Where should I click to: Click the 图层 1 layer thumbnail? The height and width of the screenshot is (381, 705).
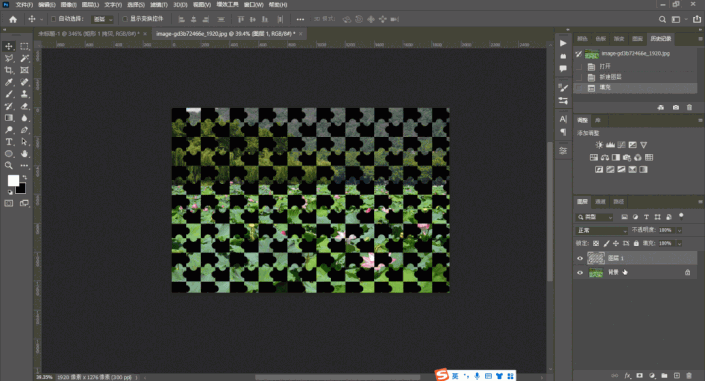(596, 258)
